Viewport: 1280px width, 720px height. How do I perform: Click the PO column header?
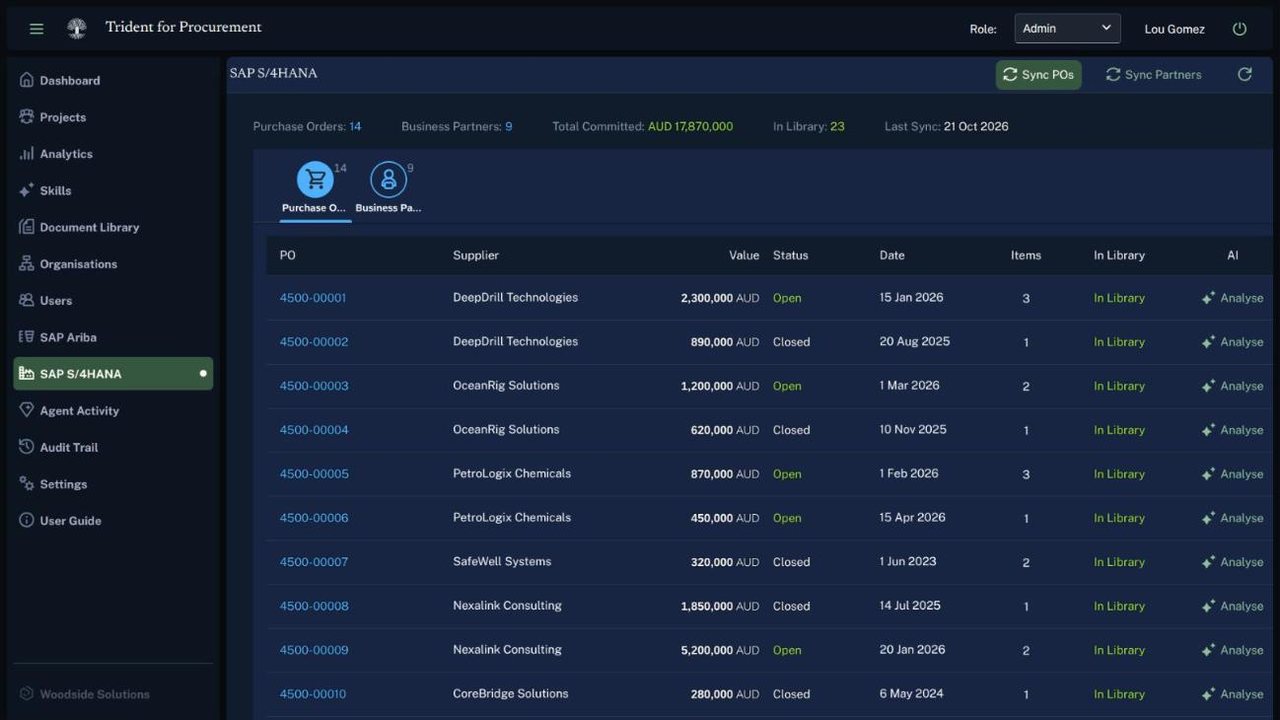pos(288,255)
